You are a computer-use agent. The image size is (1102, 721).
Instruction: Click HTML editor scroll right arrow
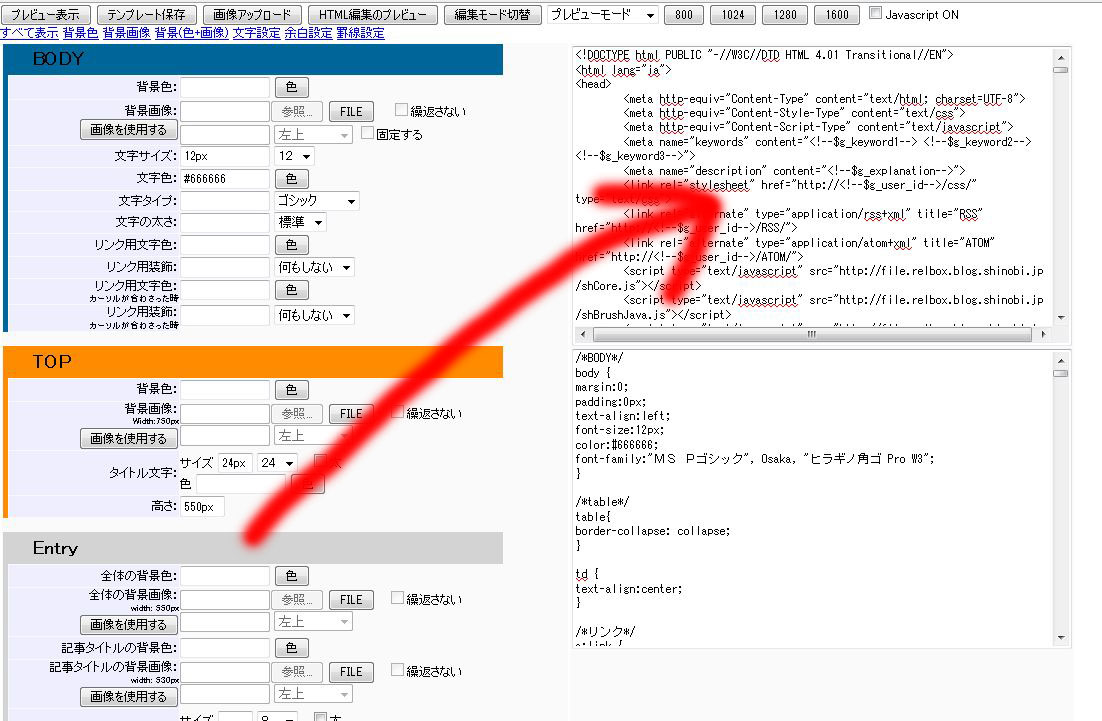pyautogui.click(x=1044, y=334)
